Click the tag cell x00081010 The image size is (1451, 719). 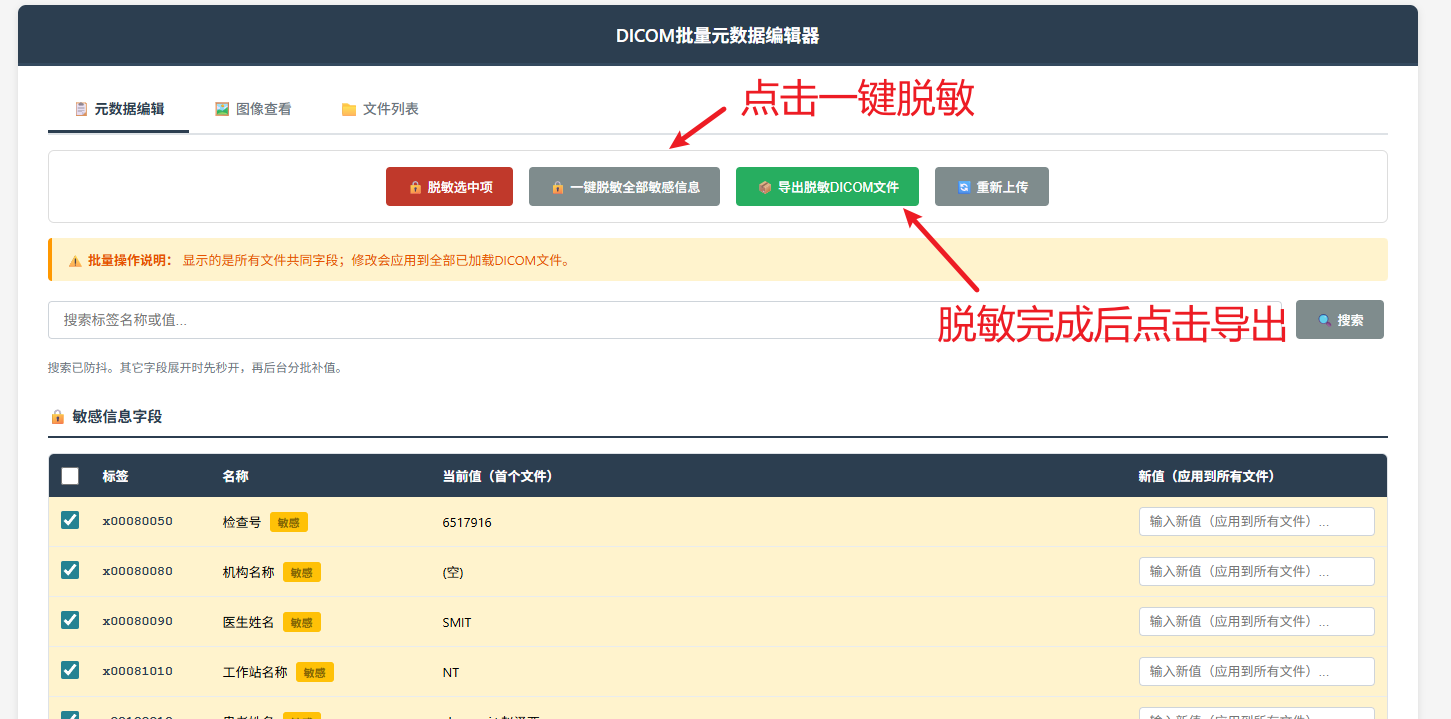click(x=137, y=671)
